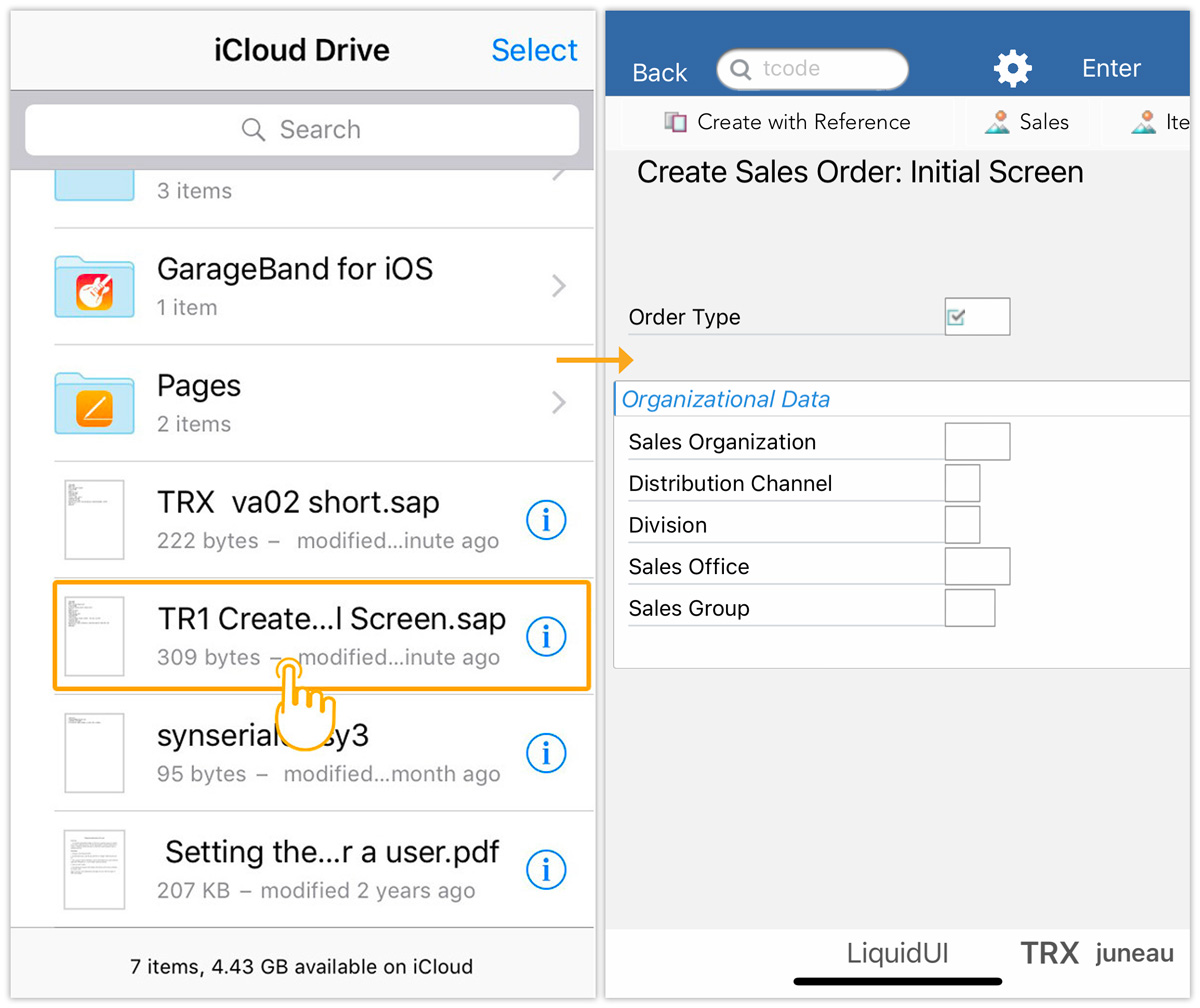Click the Sales Office input box

(x=977, y=566)
